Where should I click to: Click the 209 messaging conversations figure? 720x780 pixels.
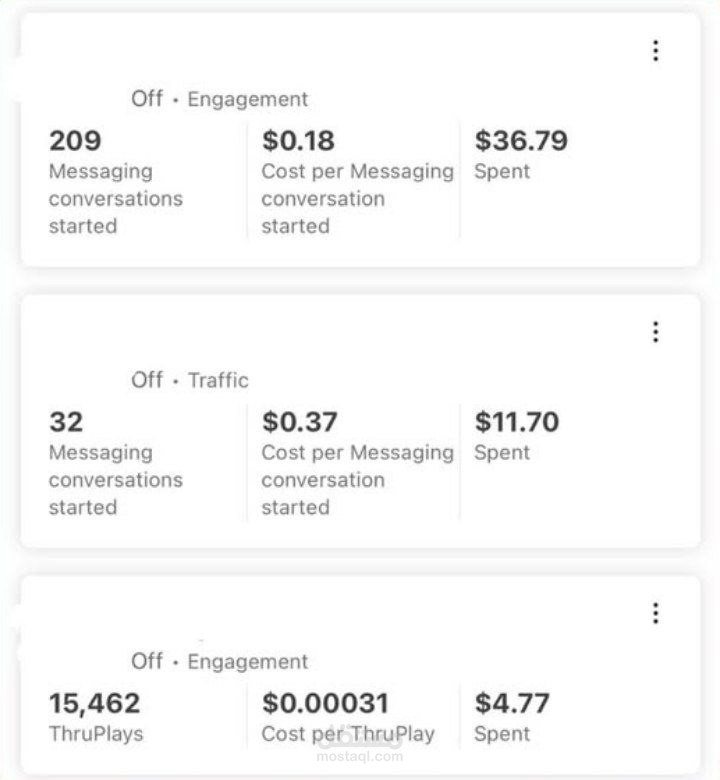coord(75,140)
